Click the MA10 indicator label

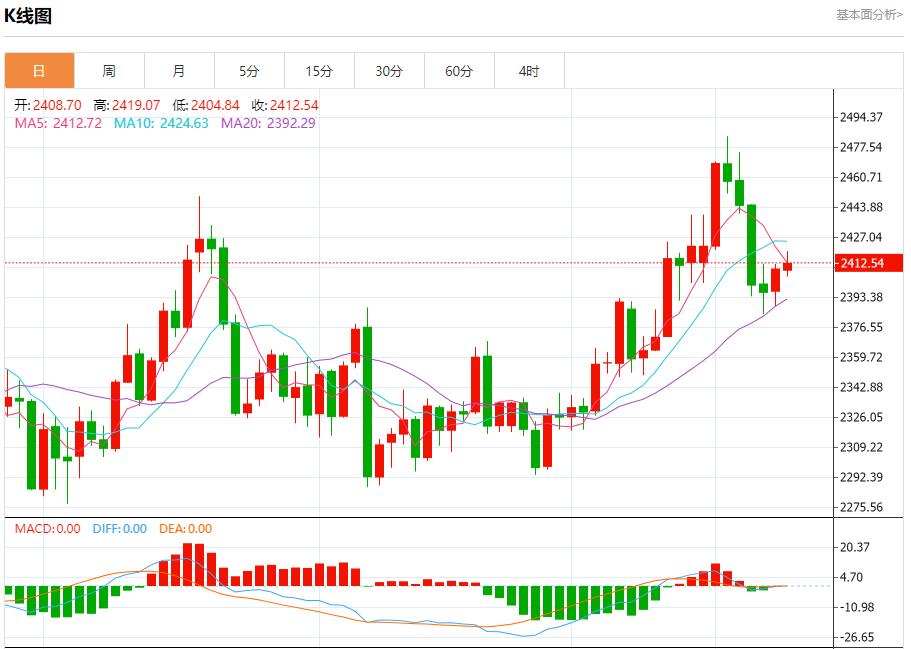pos(161,123)
